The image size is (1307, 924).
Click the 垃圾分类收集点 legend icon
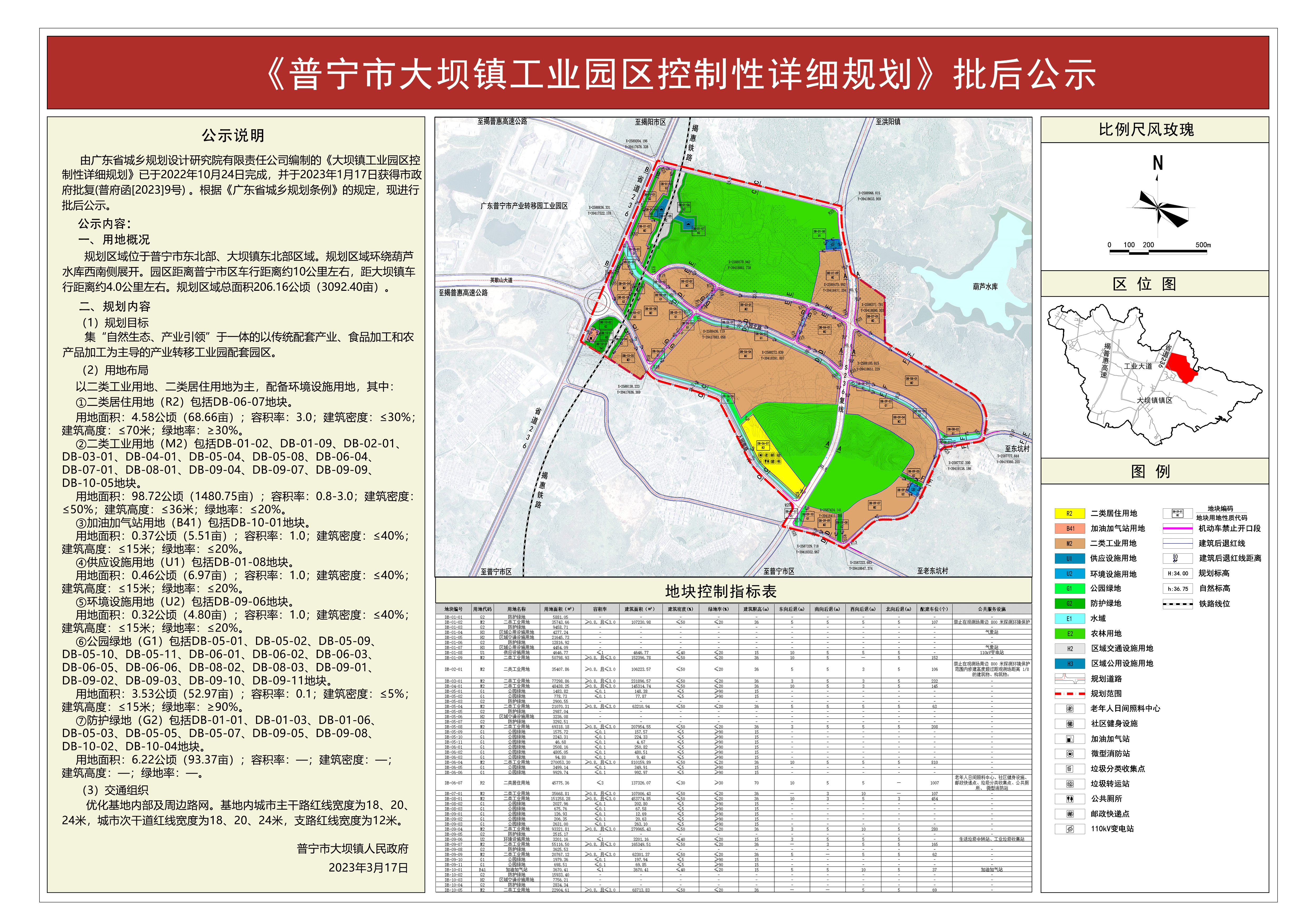coord(1070,769)
